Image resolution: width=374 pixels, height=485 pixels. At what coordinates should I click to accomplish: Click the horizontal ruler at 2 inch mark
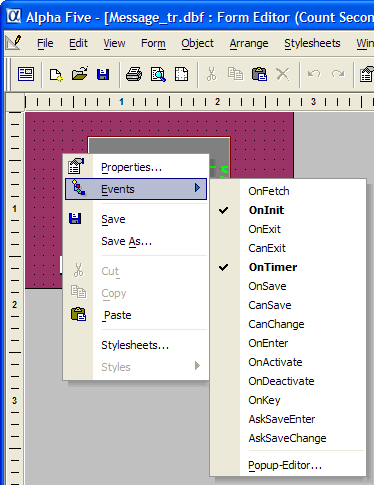(217, 101)
